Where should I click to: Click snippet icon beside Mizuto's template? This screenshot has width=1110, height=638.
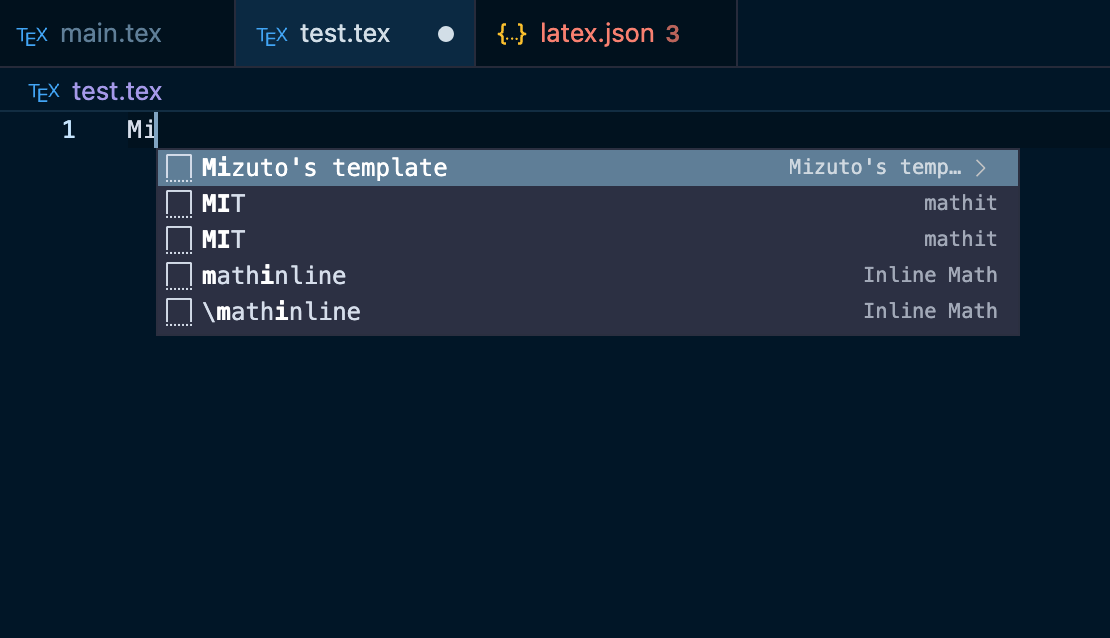[x=178, y=168]
